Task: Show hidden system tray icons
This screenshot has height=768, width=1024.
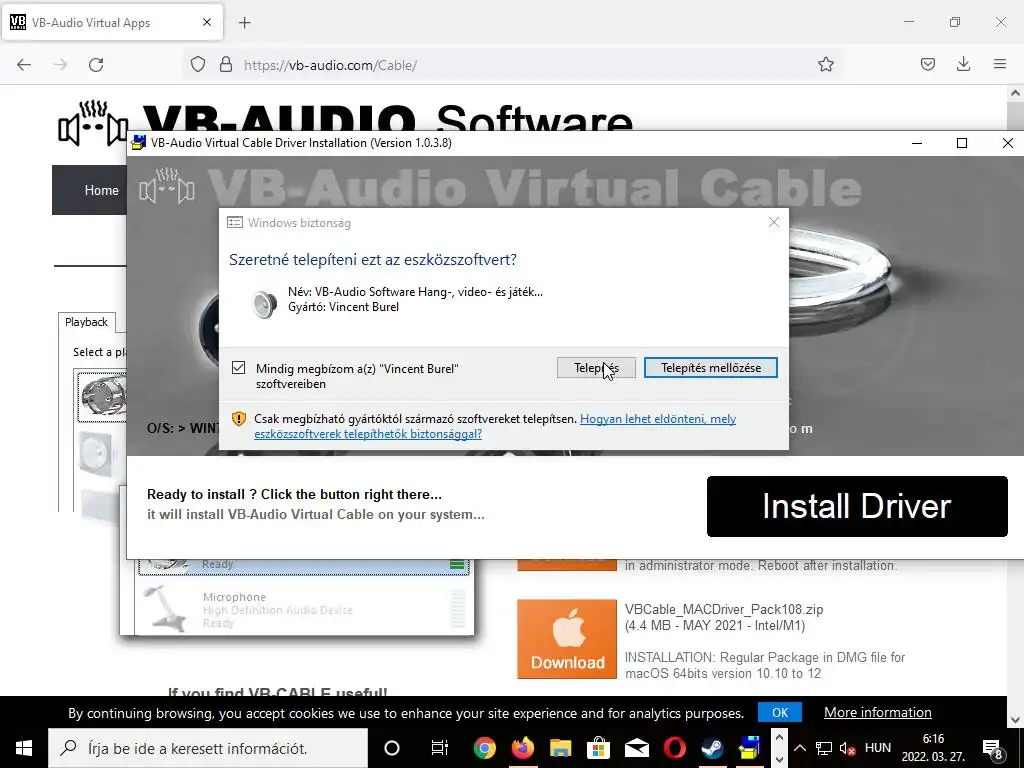Action: pos(800,748)
